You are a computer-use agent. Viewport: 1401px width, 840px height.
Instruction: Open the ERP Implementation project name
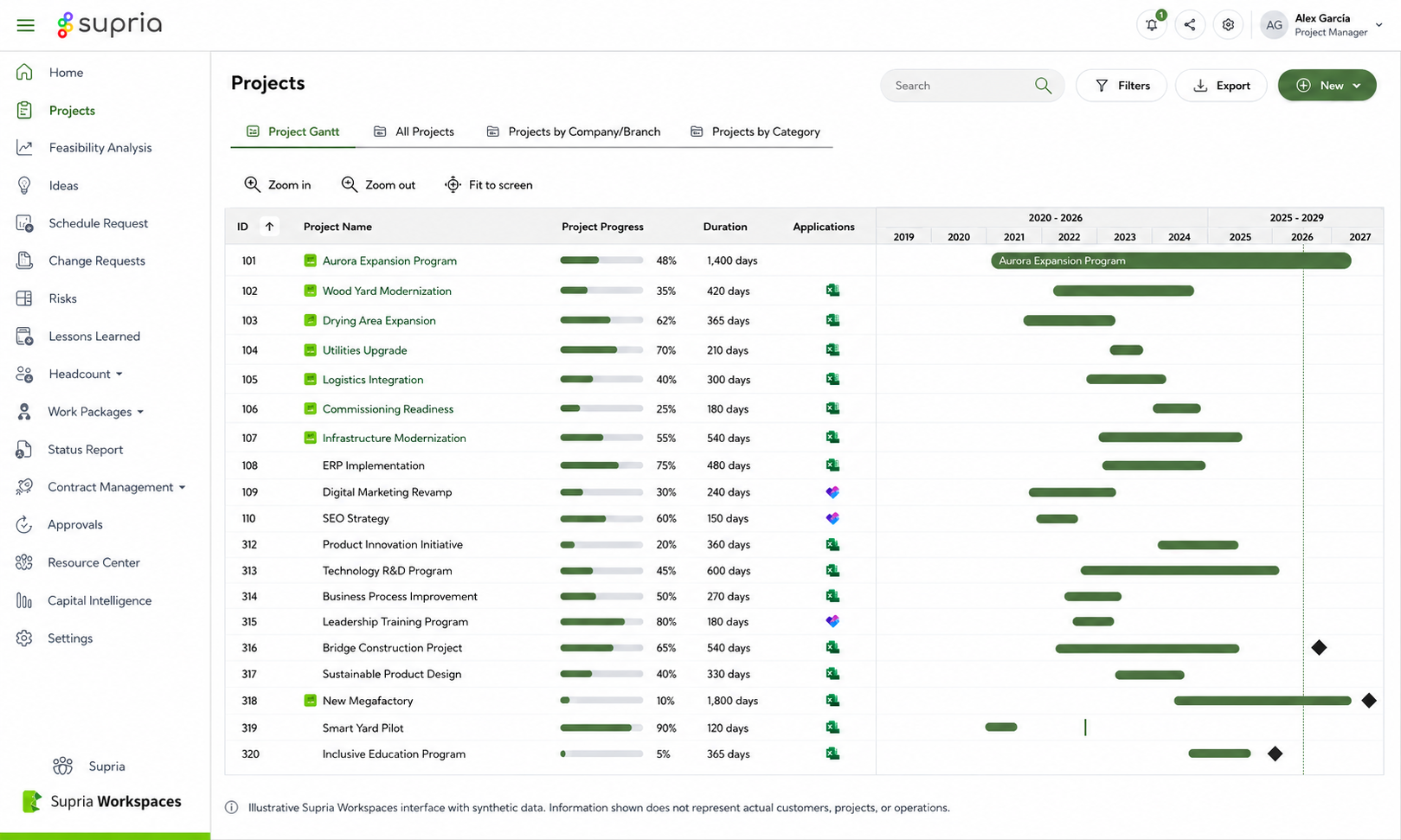(373, 465)
